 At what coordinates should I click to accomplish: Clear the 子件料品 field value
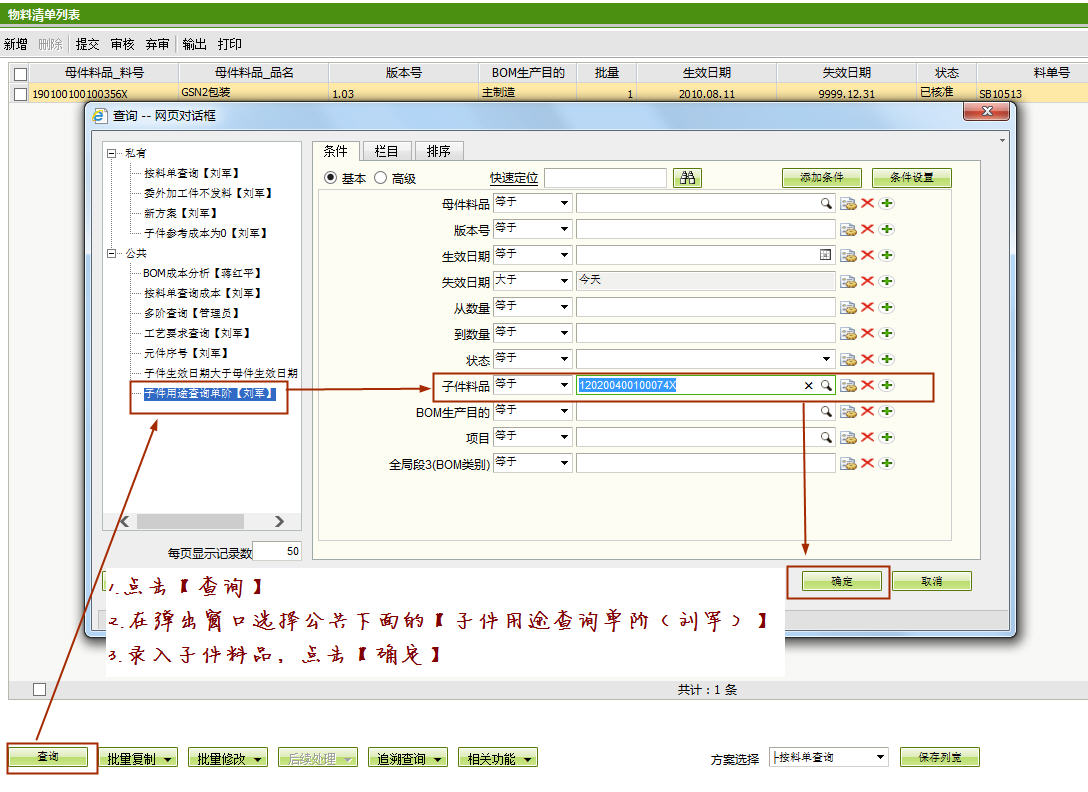(x=809, y=385)
